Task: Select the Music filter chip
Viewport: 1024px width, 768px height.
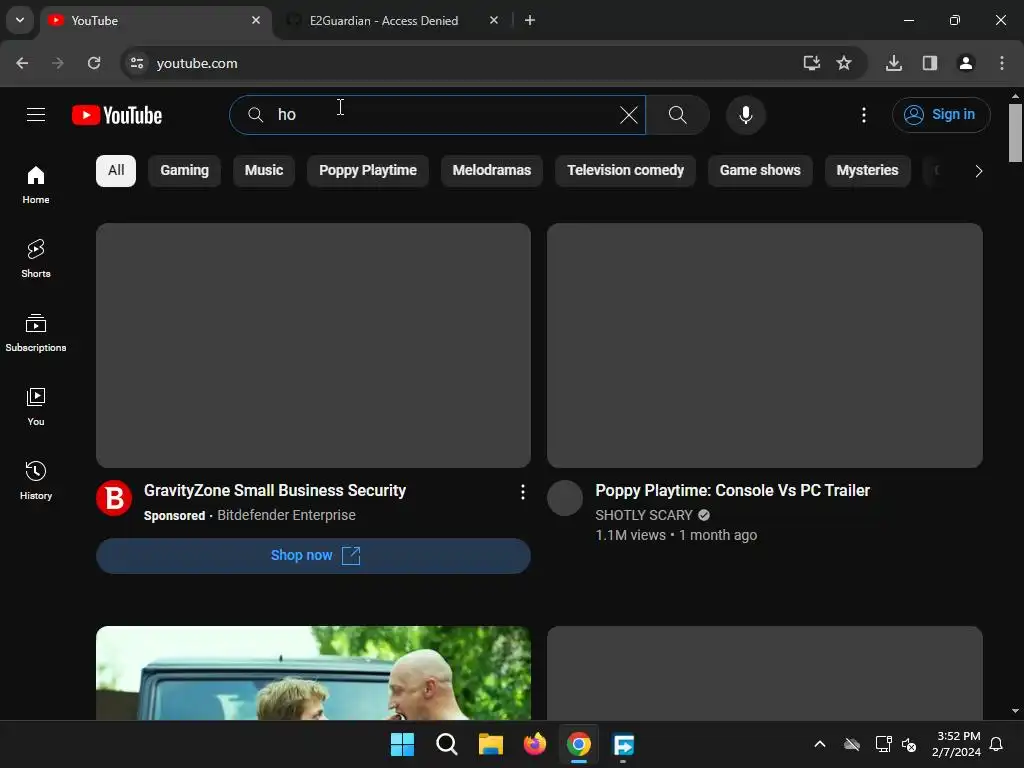Action: (264, 170)
